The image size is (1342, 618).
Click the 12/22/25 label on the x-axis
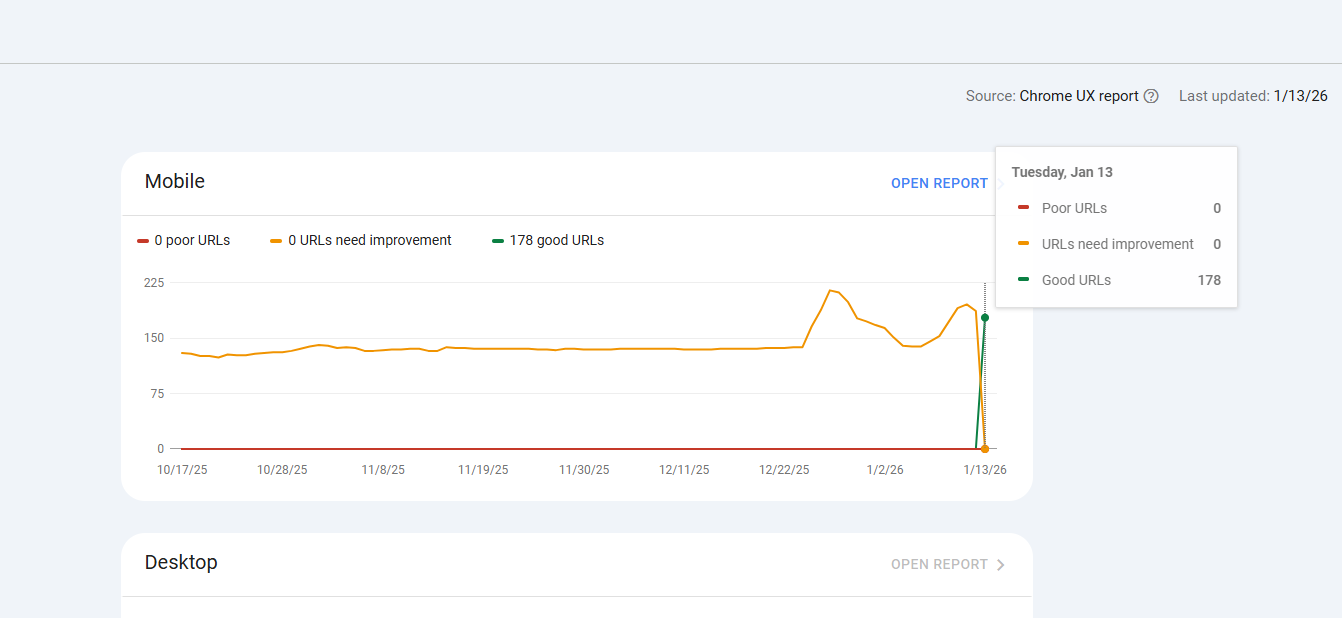[784, 470]
